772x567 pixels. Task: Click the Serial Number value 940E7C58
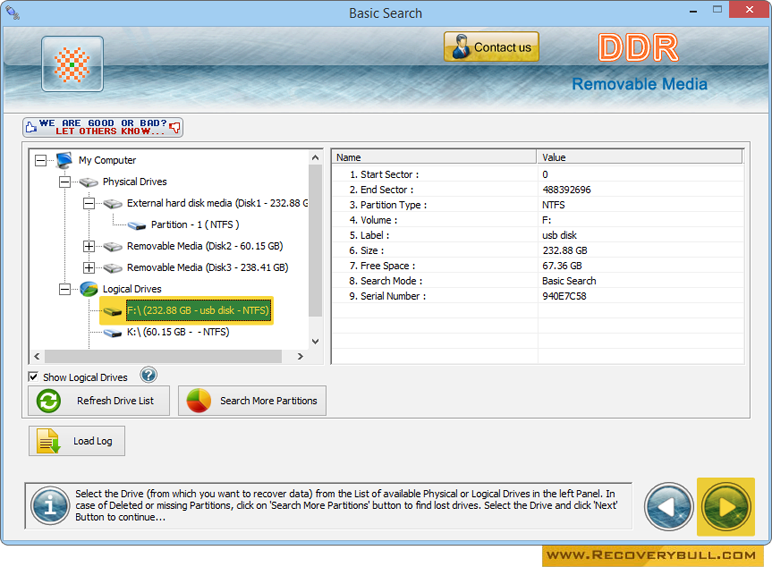(564, 296)
